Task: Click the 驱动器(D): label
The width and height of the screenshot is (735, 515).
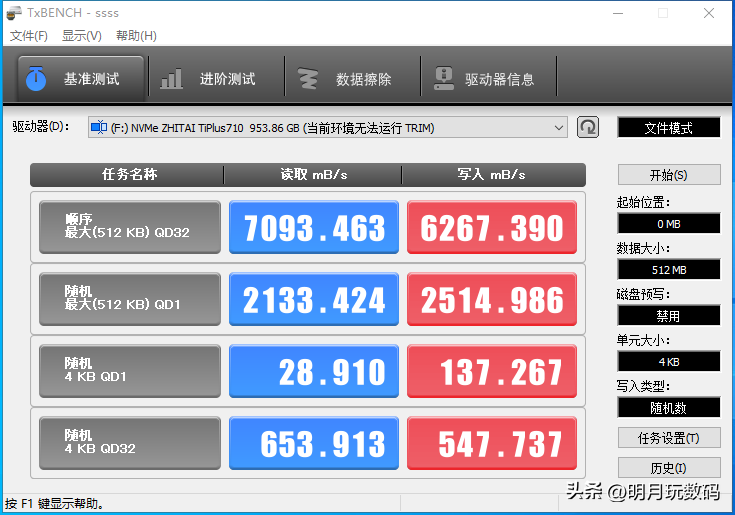Action: [41, 127]
